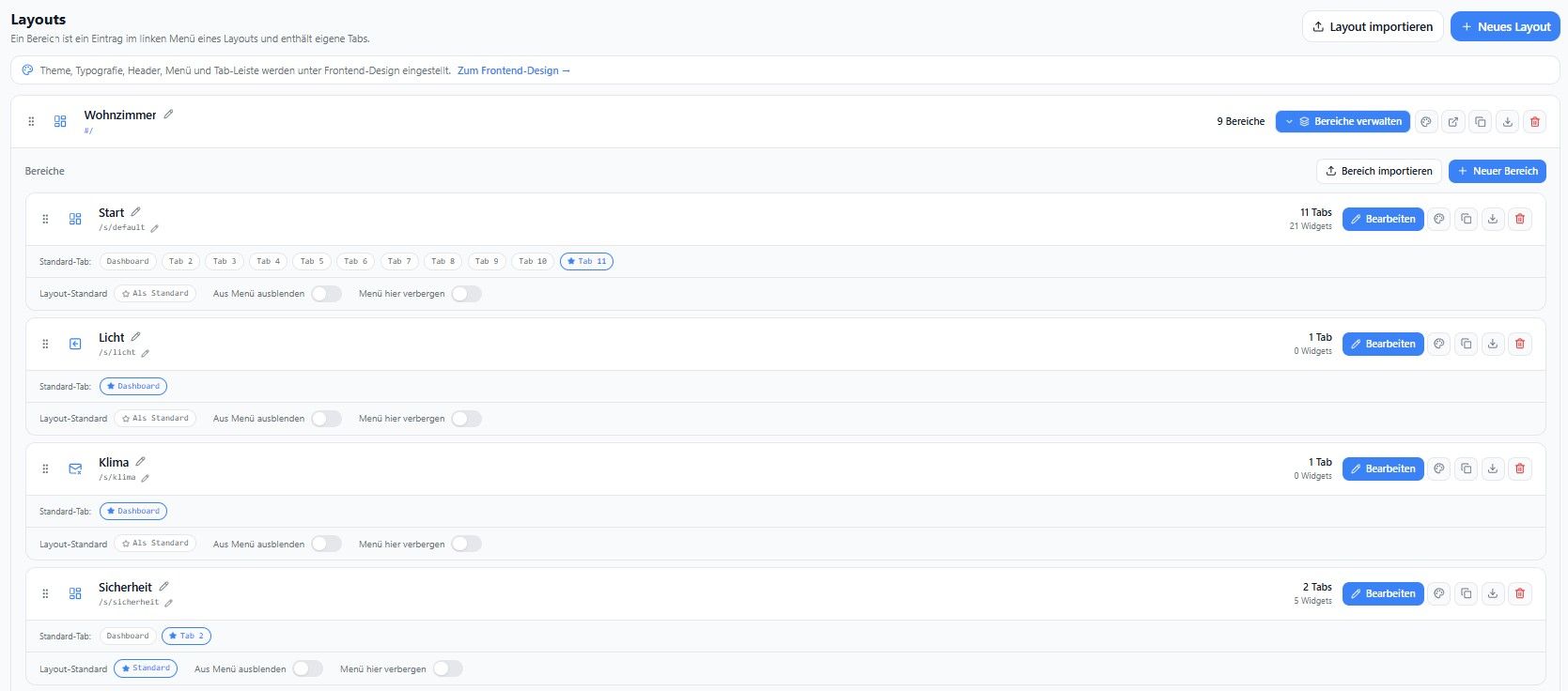The image size is (1568, 691).
Task: Follow the 'Zum Frontend-Design' link
Action: pos(514,70)
